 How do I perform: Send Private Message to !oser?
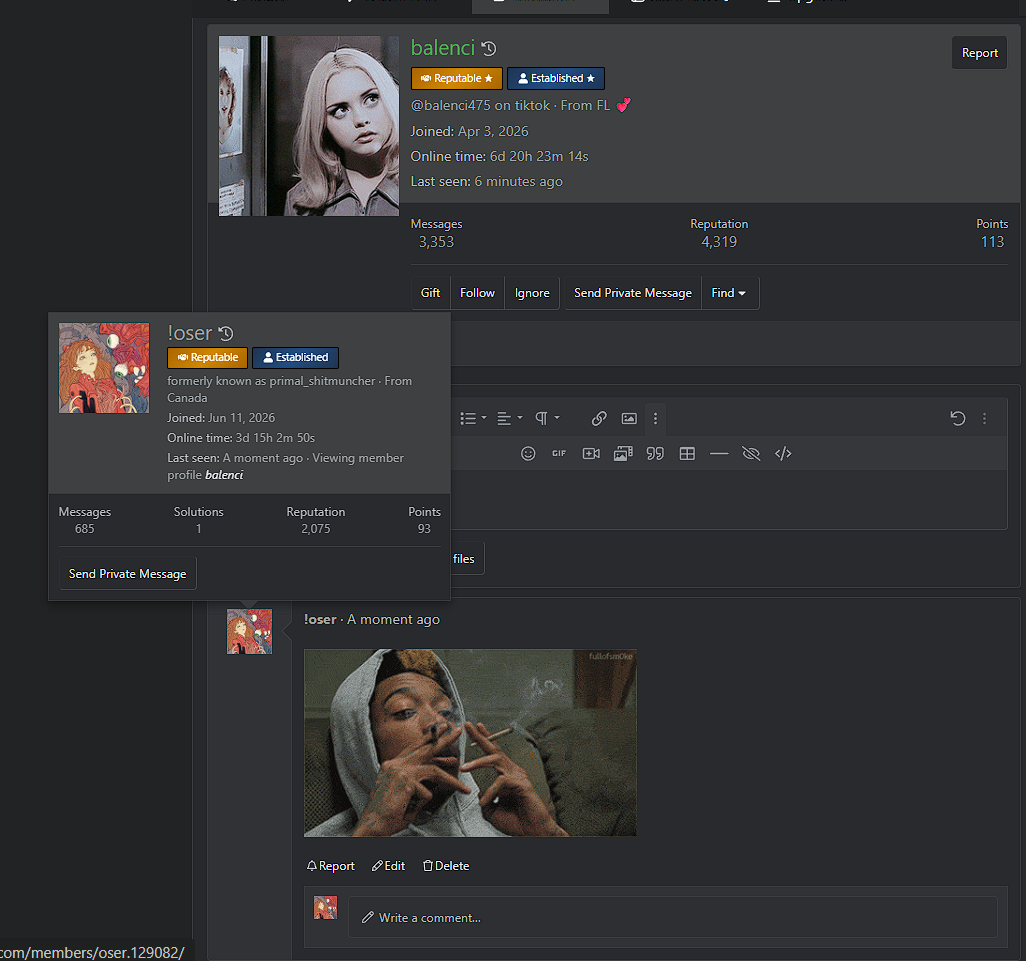[x=128, y=574]
